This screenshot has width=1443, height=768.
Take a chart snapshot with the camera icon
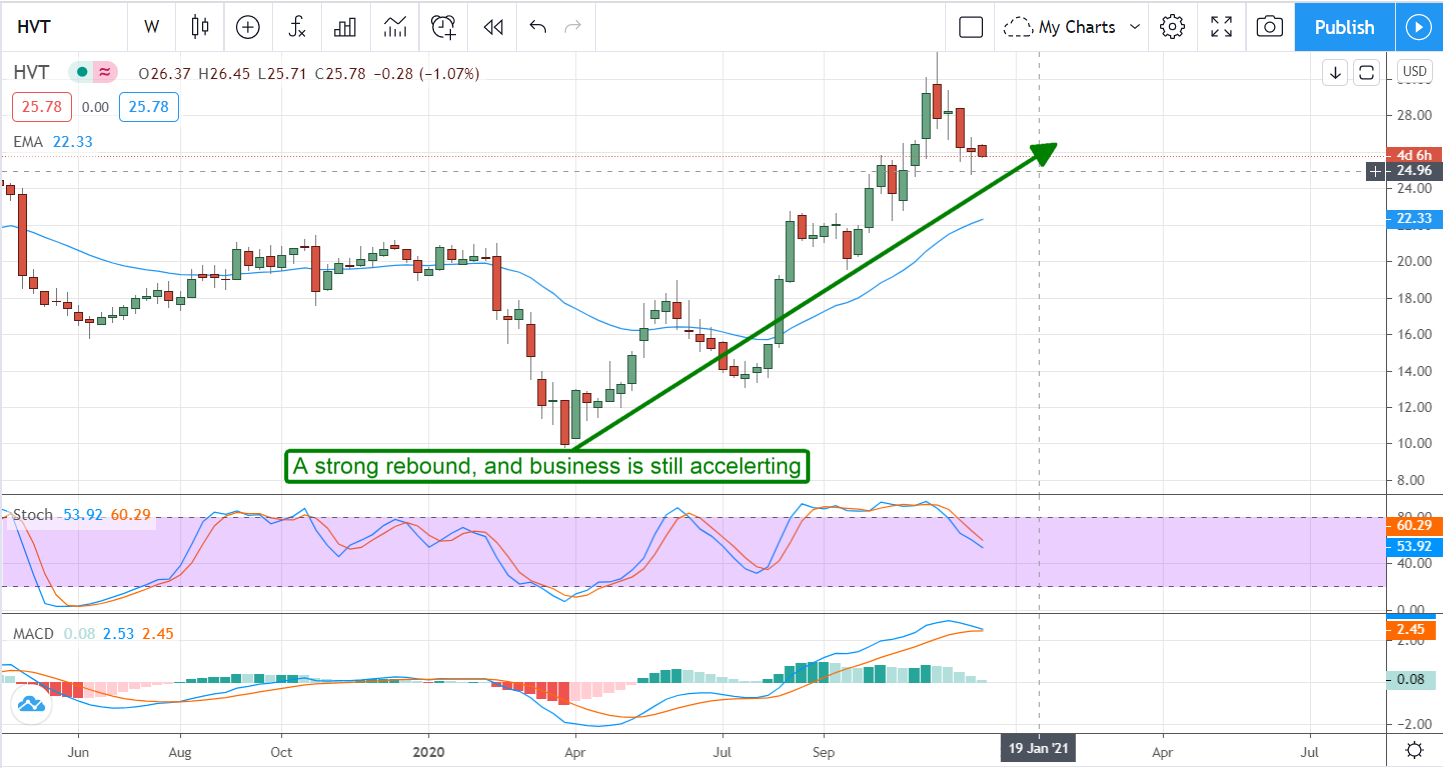click(x=1269, y=27)
